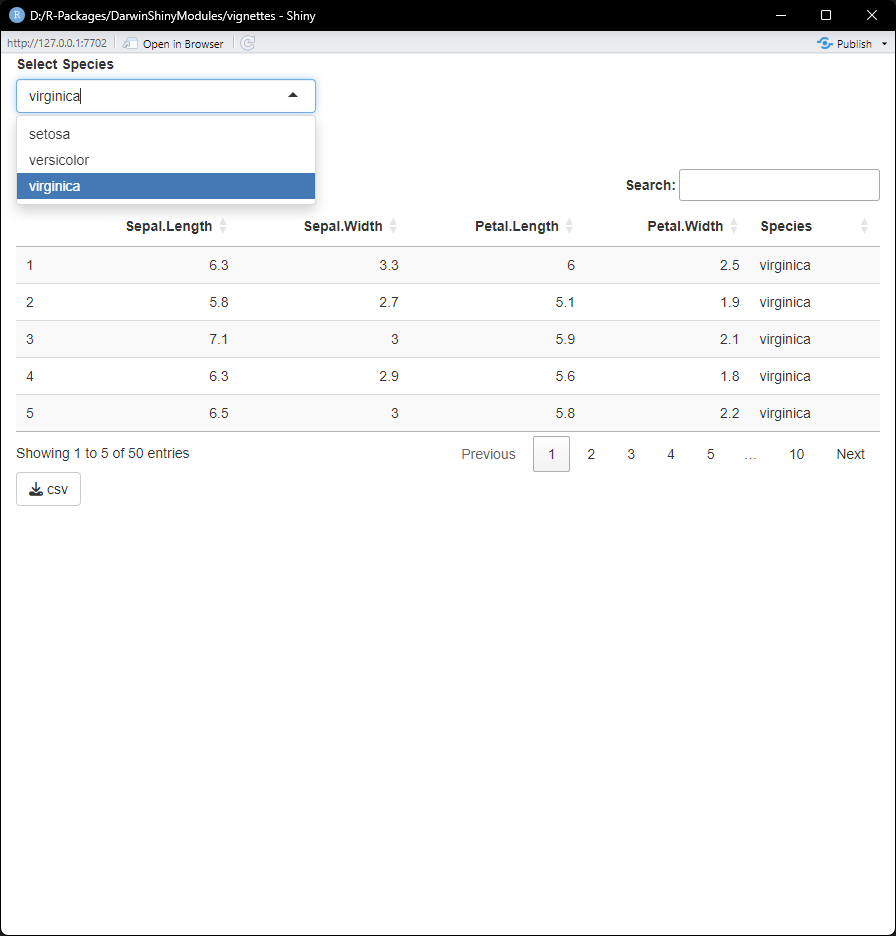Viewport: 896px width, 936px height.
Task: Click Sepal.Length value 6.5 in row 5
Action: point(218,413)
